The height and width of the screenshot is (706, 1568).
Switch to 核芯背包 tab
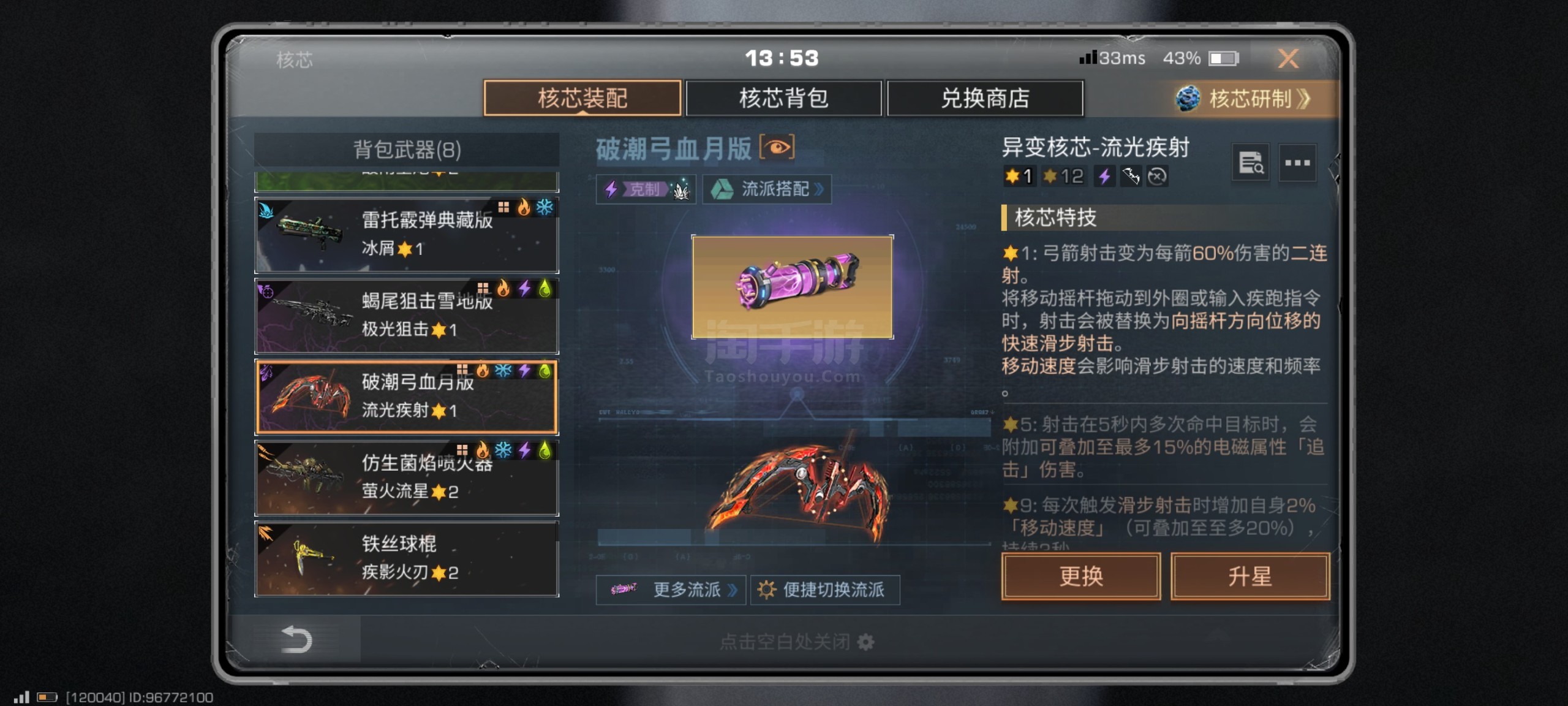(x=783, y=98)
